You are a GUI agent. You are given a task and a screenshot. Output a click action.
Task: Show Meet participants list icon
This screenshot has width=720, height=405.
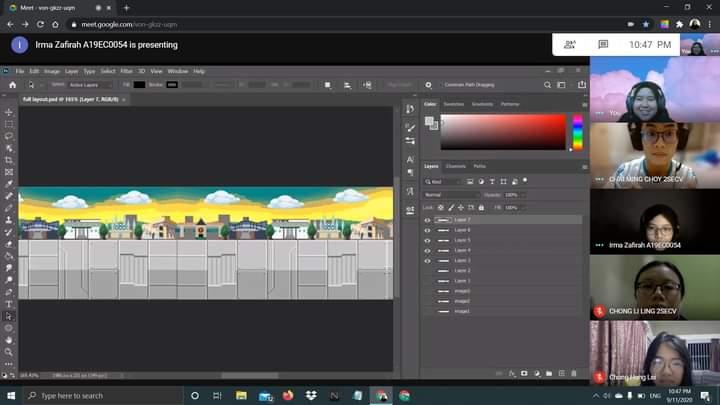click(570, 45)
